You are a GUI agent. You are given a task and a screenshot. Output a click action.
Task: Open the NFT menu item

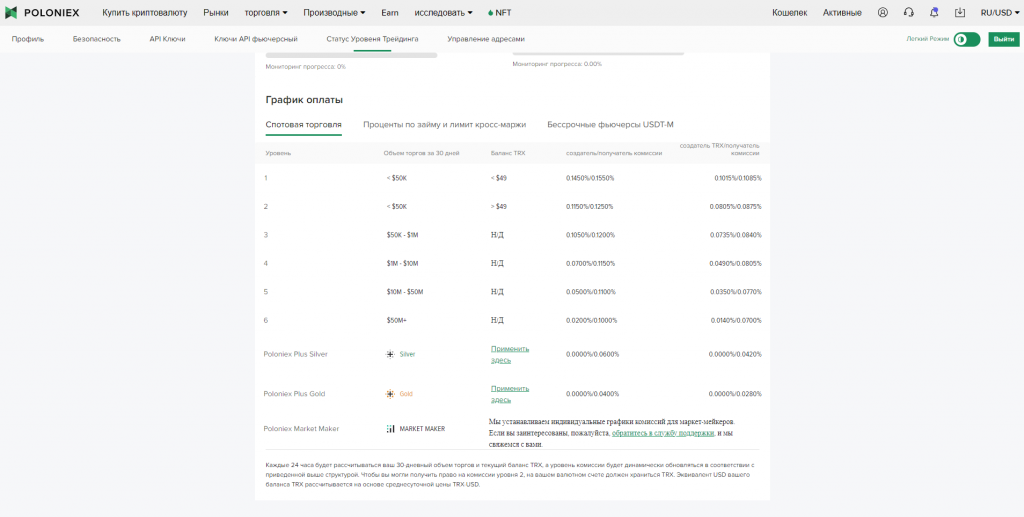[x=499, y=13]
